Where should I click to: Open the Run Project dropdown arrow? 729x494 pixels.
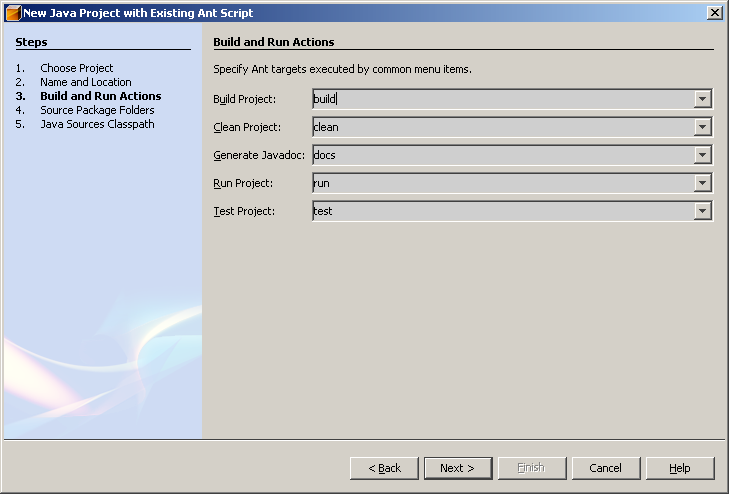pyautogui.click(x=703, y=183)
